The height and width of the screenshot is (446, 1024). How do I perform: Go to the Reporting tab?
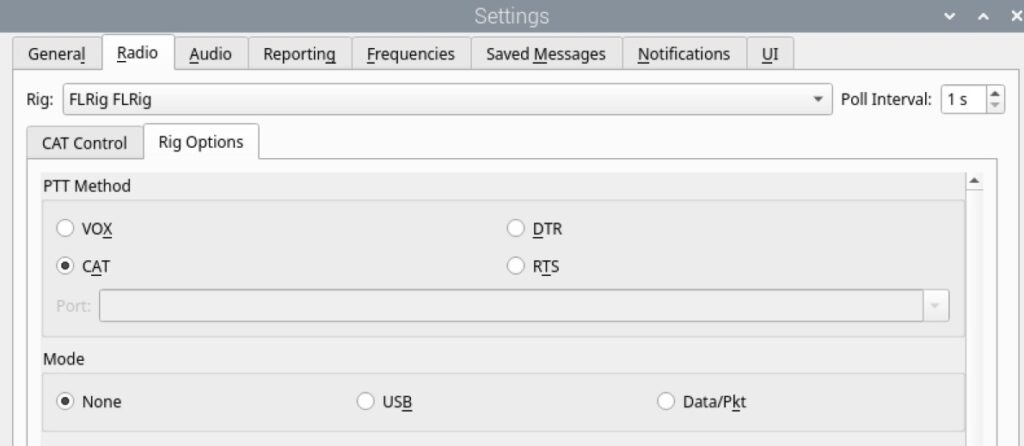tap(300, 54)
